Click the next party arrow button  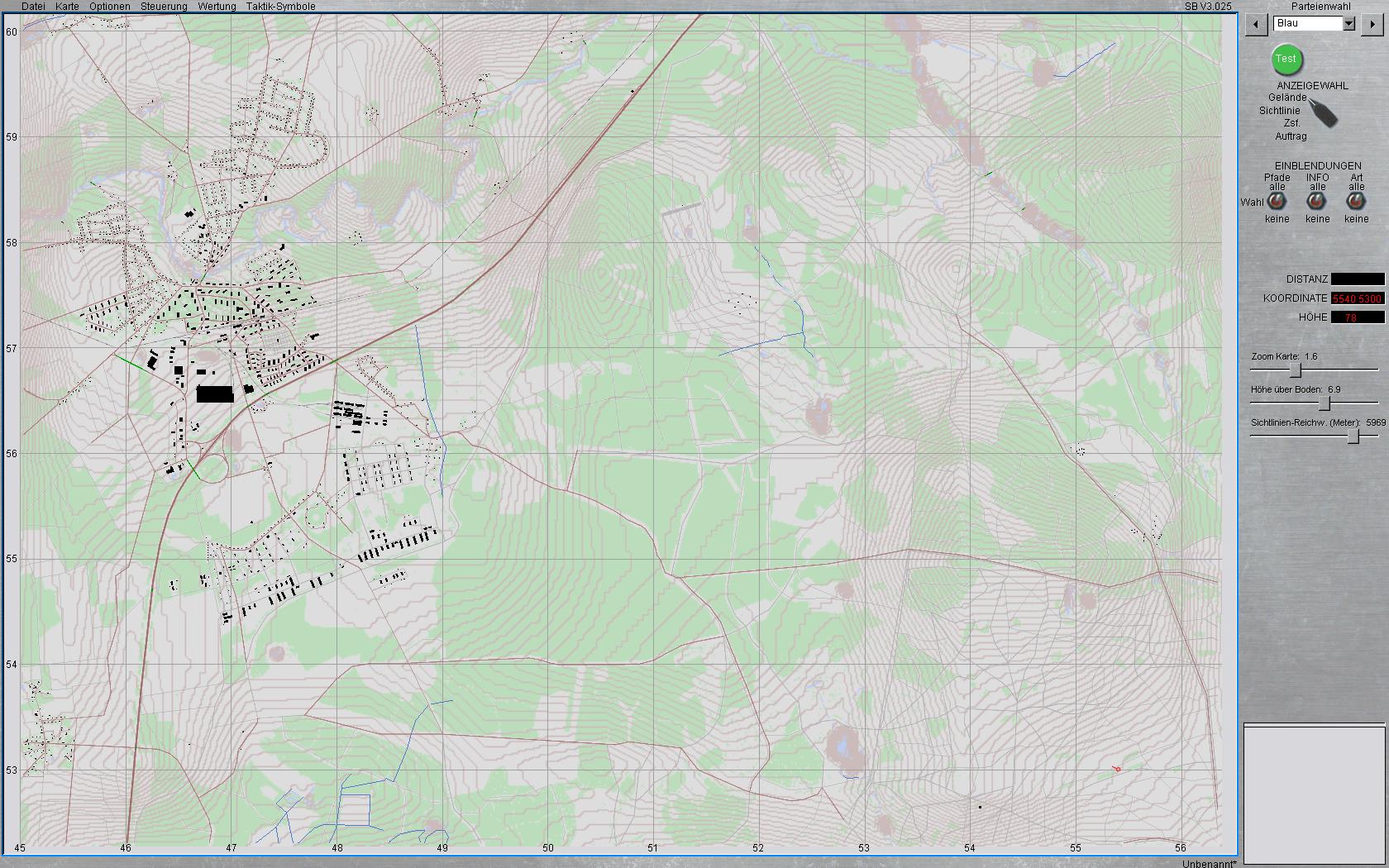1372,25
